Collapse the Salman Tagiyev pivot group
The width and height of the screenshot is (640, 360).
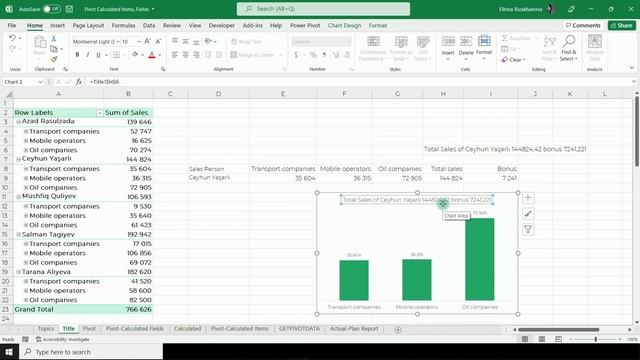point(18,235)
